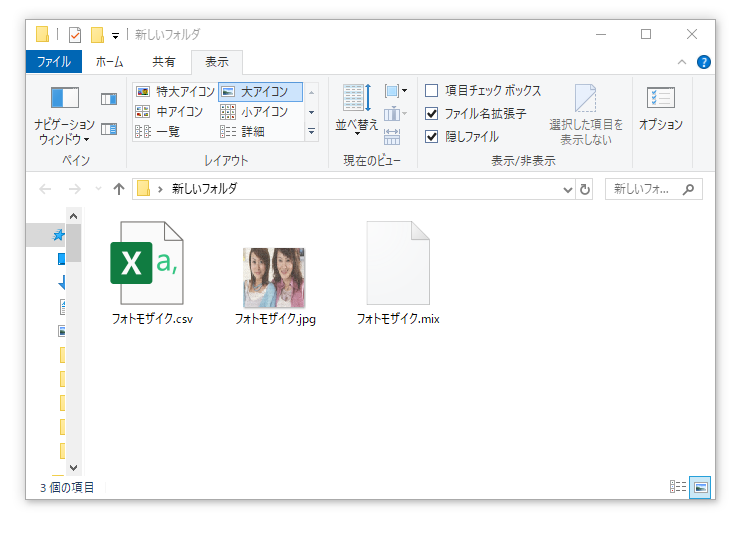This screenshot has height=535, width=740.
Task: Switch to large icons view in status bar
Action: [x=700, y=487]
